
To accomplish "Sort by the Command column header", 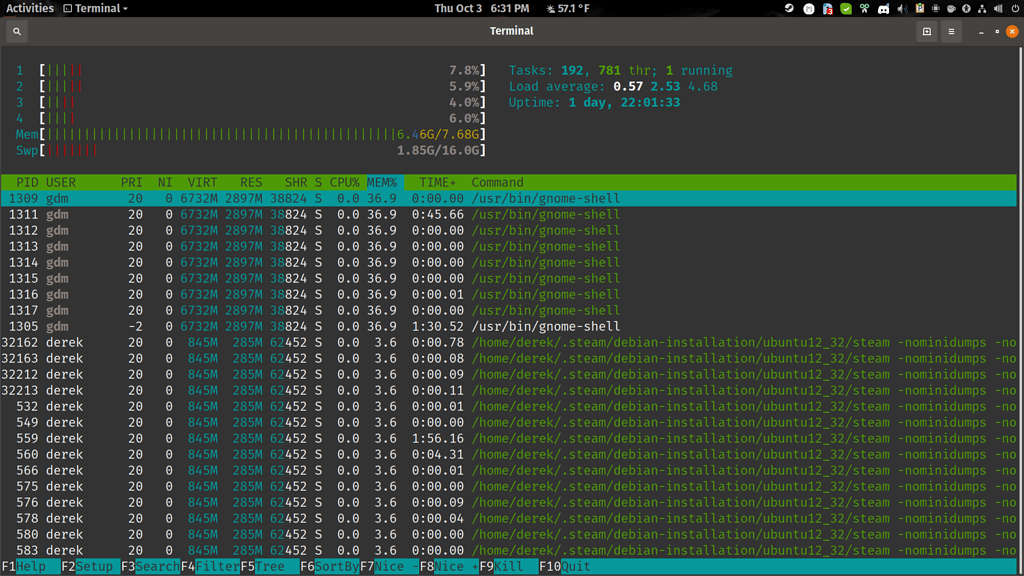I will [x=498, y=182].
